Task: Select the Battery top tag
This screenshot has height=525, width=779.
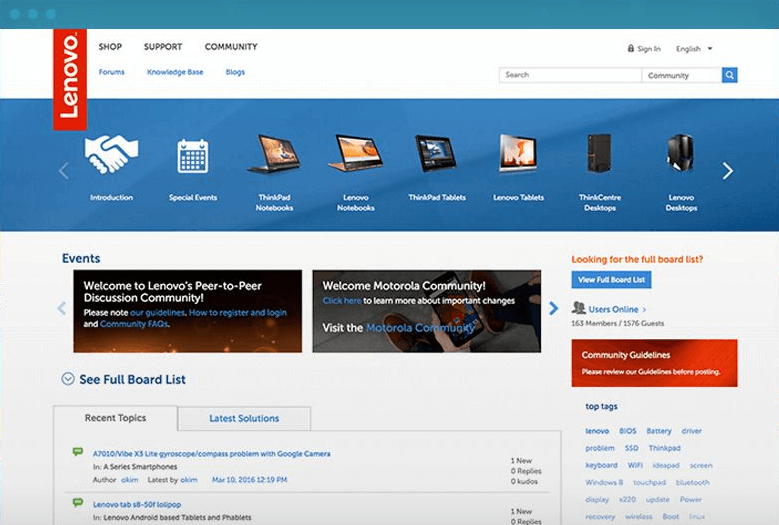Action: 659,431
